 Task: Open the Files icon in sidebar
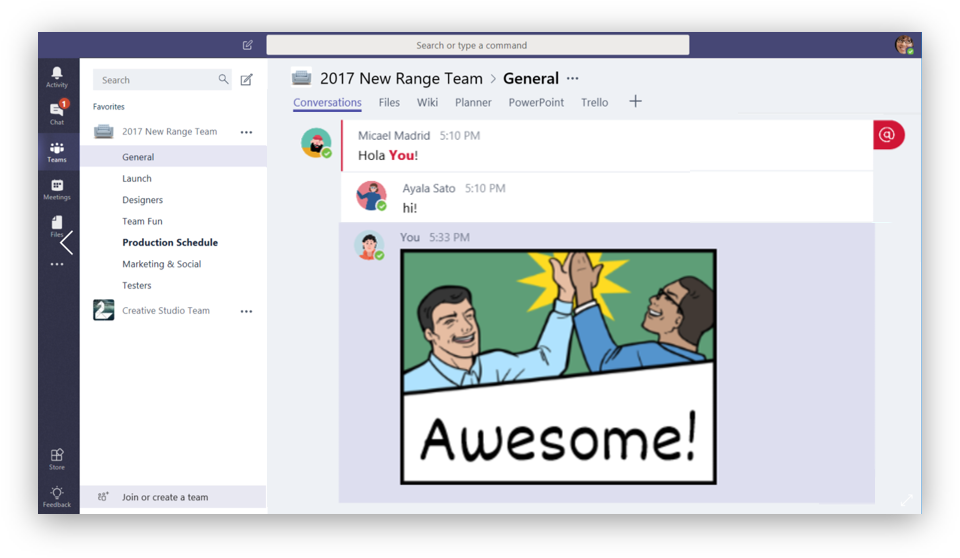tap(57, 226)
